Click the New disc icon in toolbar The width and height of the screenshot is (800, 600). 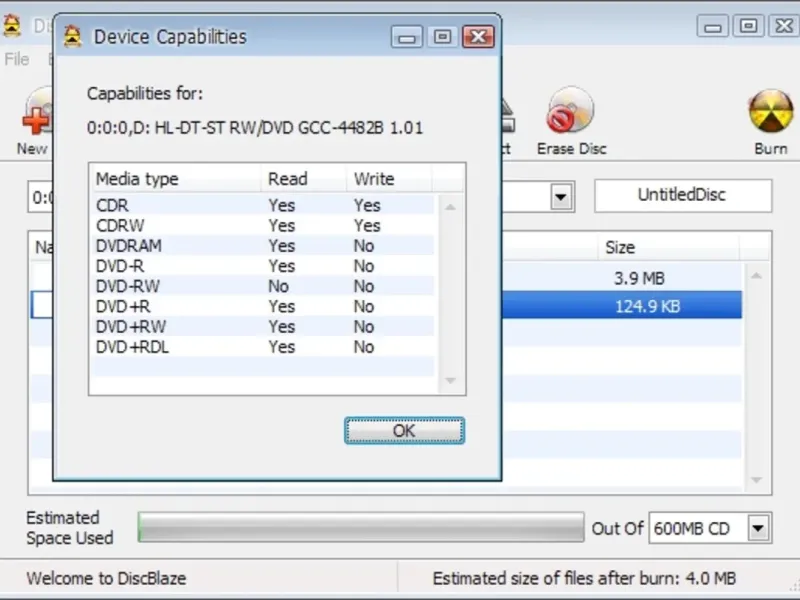coord(37,111)
